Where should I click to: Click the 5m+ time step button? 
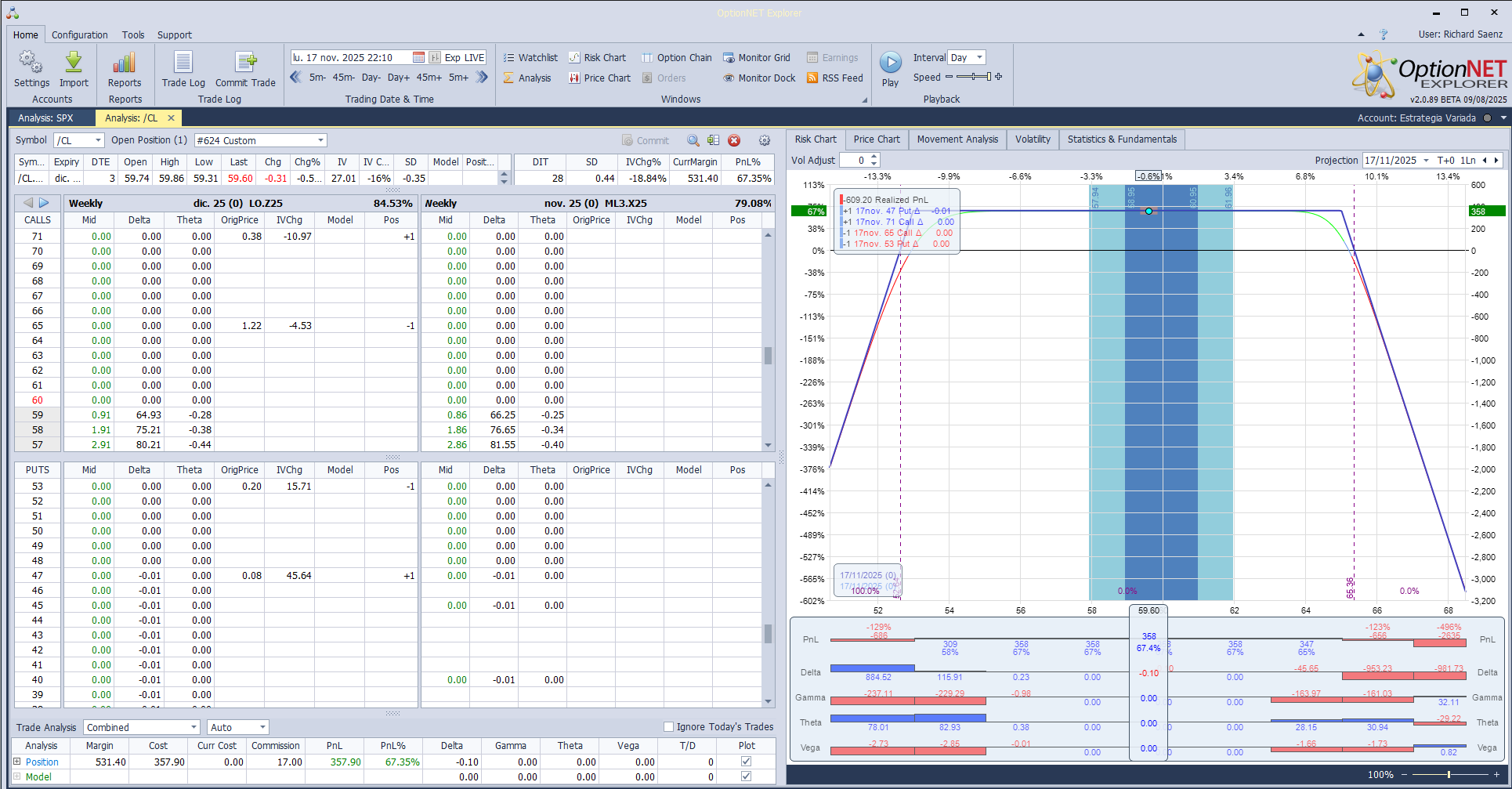tap(458, 78)
